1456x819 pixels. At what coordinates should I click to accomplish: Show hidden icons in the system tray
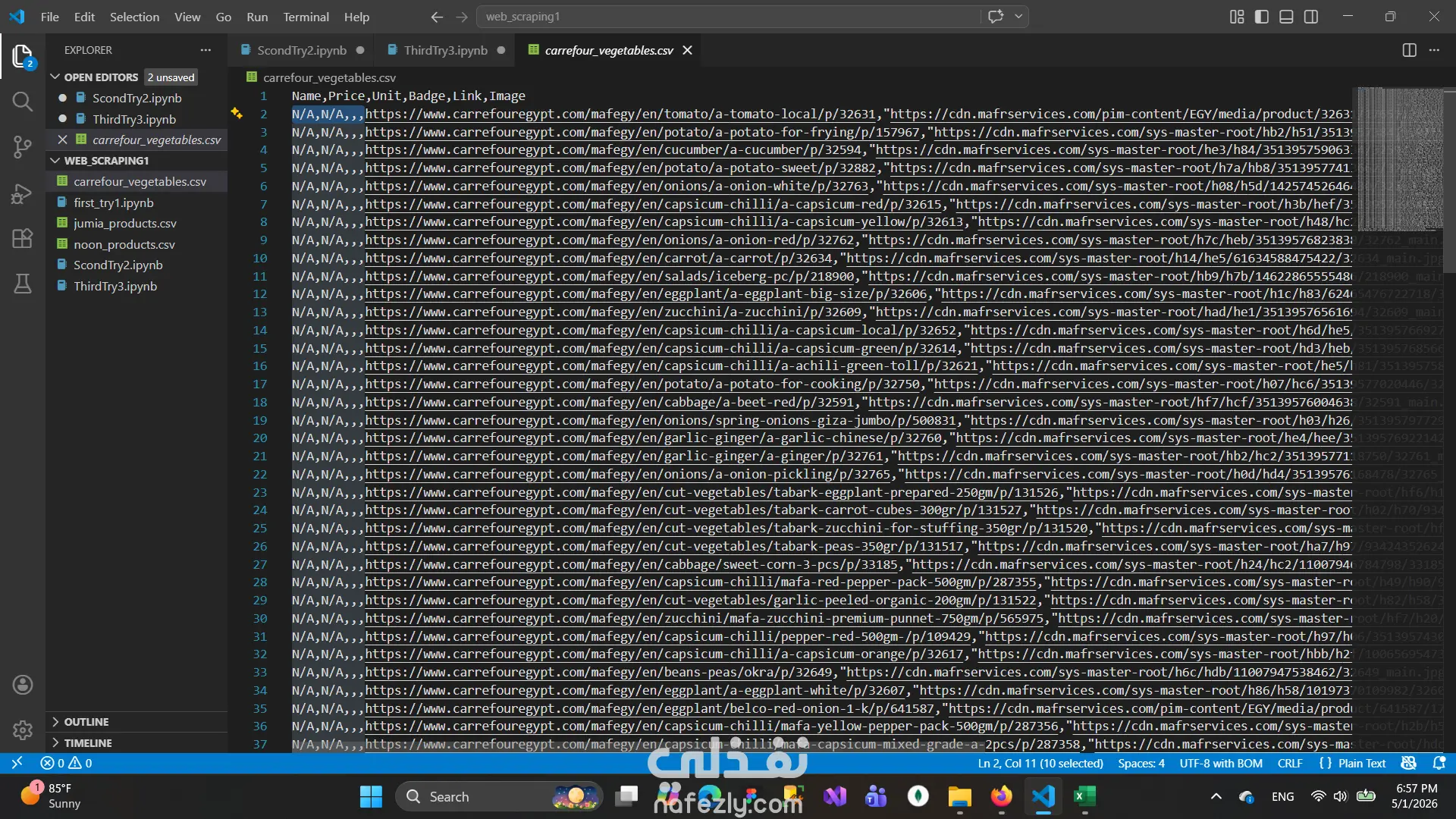1216,796
